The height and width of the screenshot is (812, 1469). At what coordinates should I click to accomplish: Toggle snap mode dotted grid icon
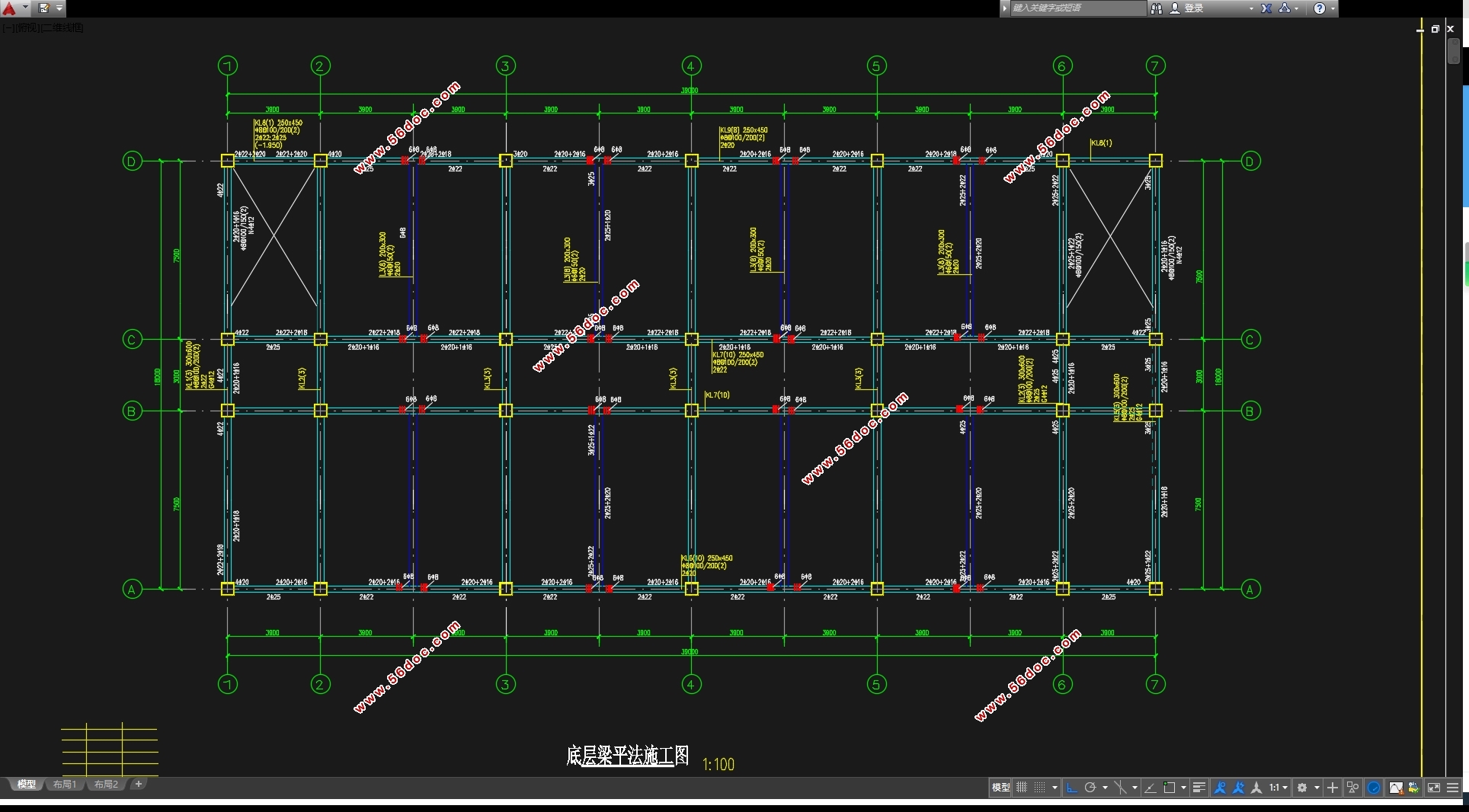coord(1039,788)
